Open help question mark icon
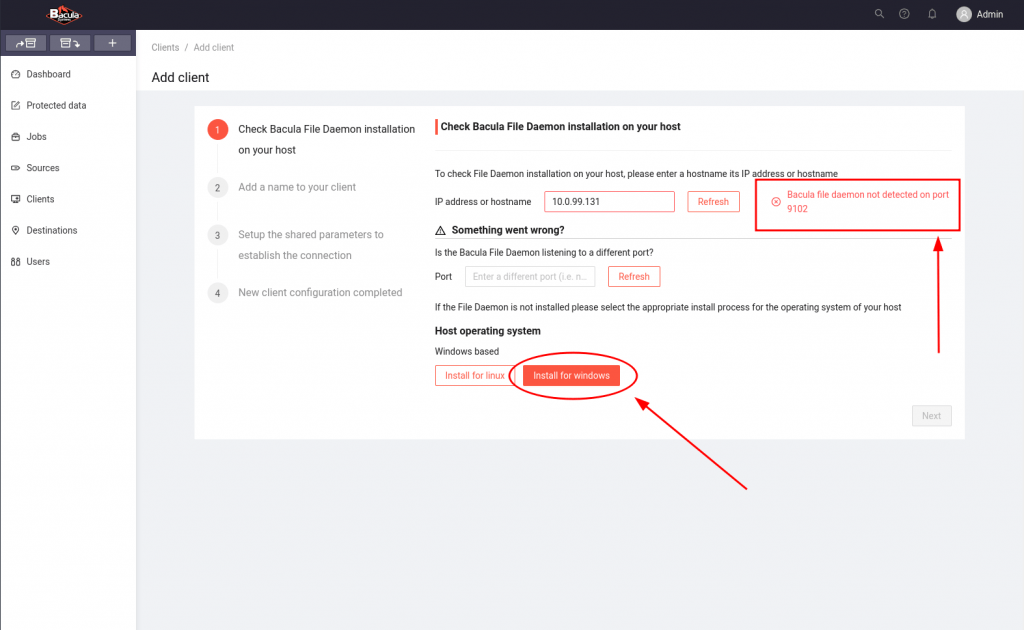 [x=904, y=14]
